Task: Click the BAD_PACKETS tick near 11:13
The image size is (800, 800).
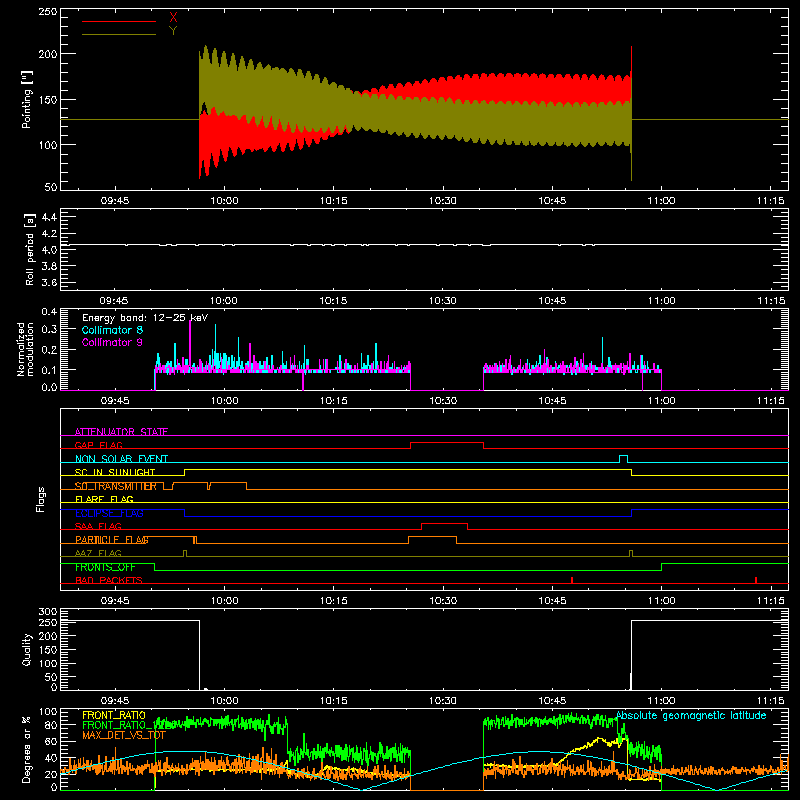Action: click(x=756, y=580)
